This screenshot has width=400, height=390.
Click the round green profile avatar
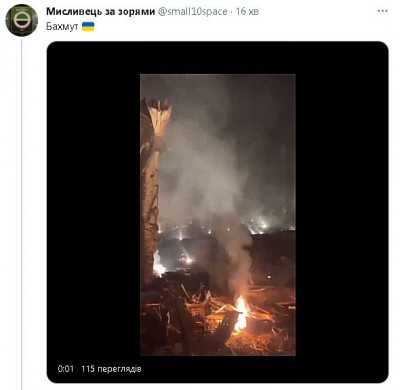click(x=22, y=20)
